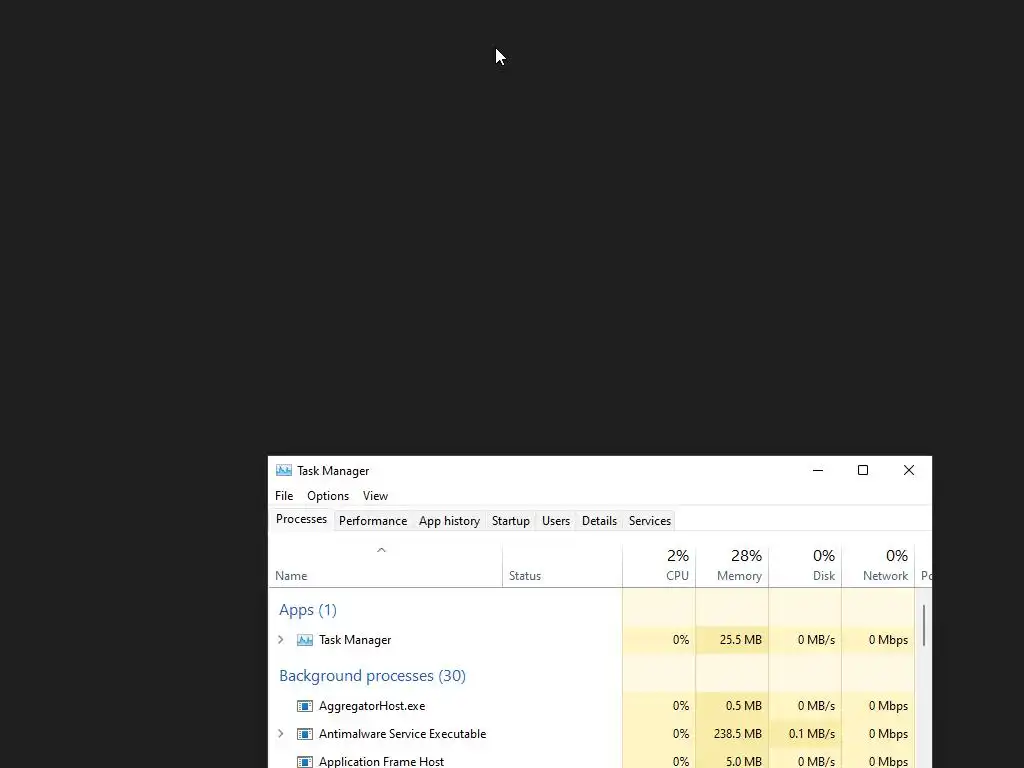Click the Antimalware Service Executable icon
Viewport: 1024px width, 768px height.
[304, 734]
